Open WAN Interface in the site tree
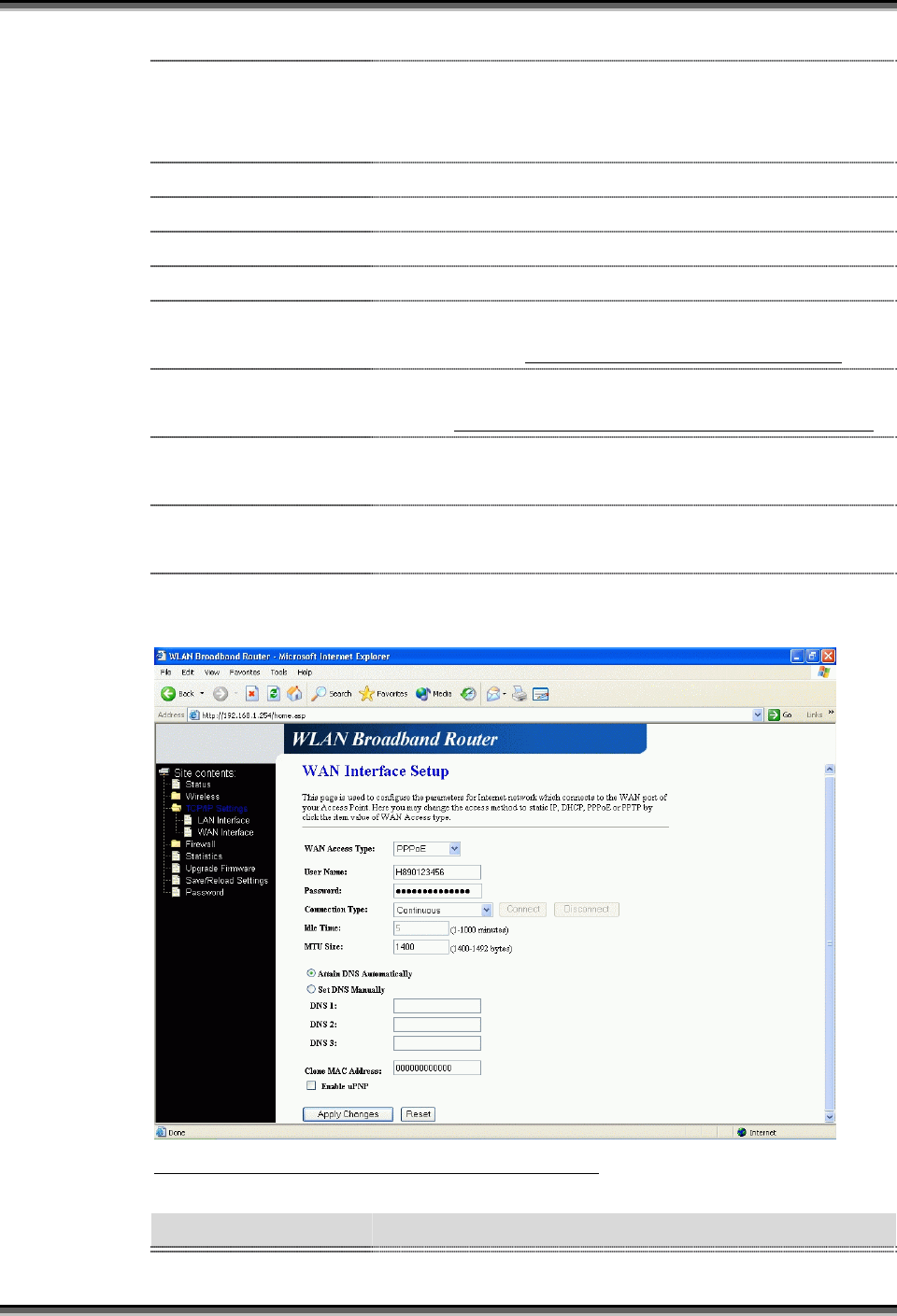Image resolution: width=897 pixels, height=1316 pixels. pos(225,833)
